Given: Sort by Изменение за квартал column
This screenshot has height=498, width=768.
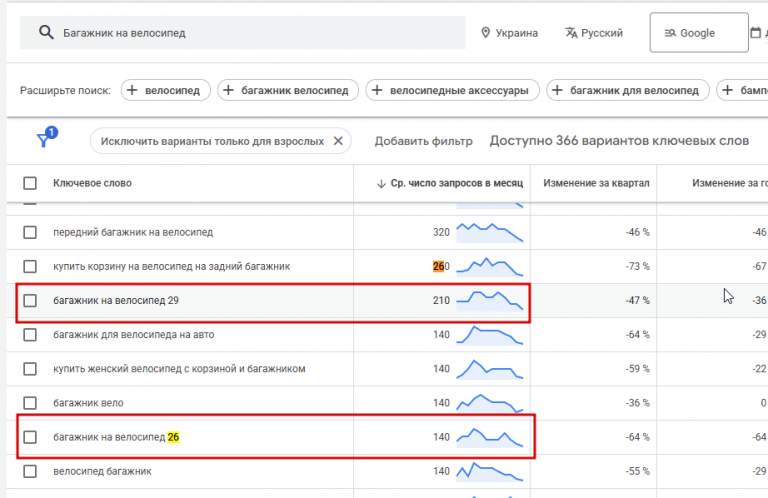Looking at the screenshot, I should [597, 183].
